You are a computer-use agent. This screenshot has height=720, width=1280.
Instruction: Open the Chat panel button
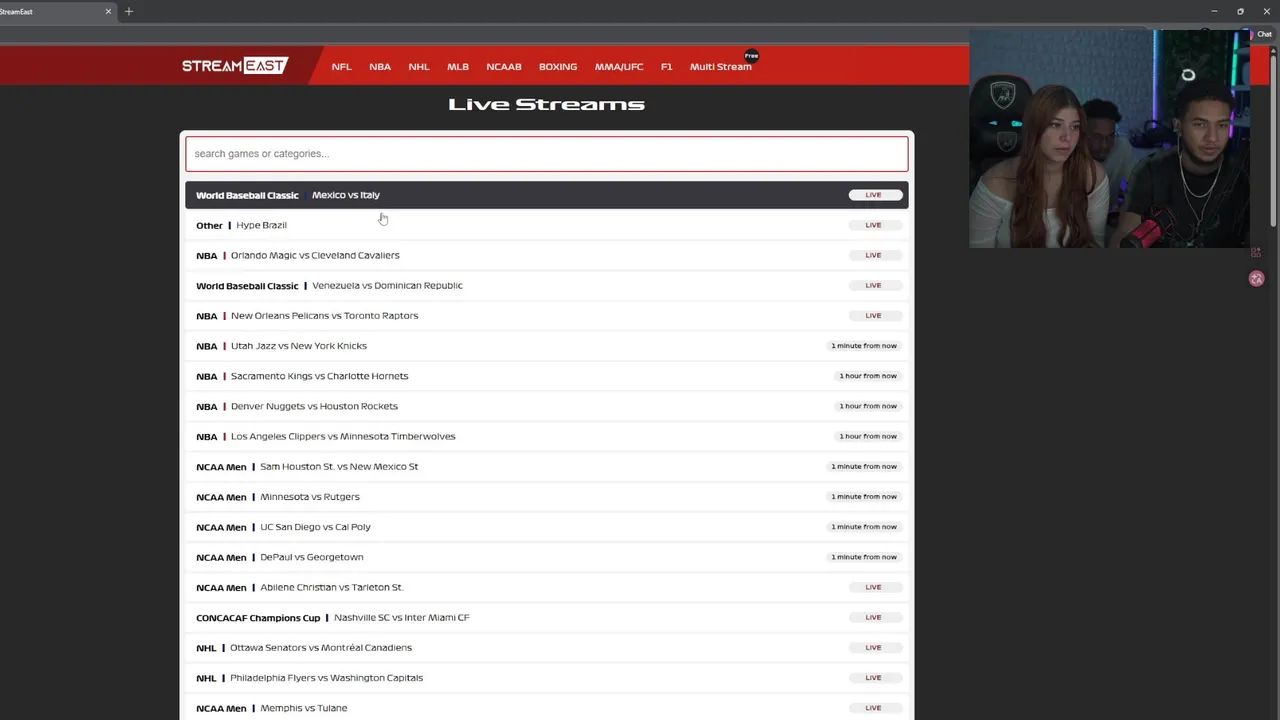pyautogui.click(x=1261, y=34)
